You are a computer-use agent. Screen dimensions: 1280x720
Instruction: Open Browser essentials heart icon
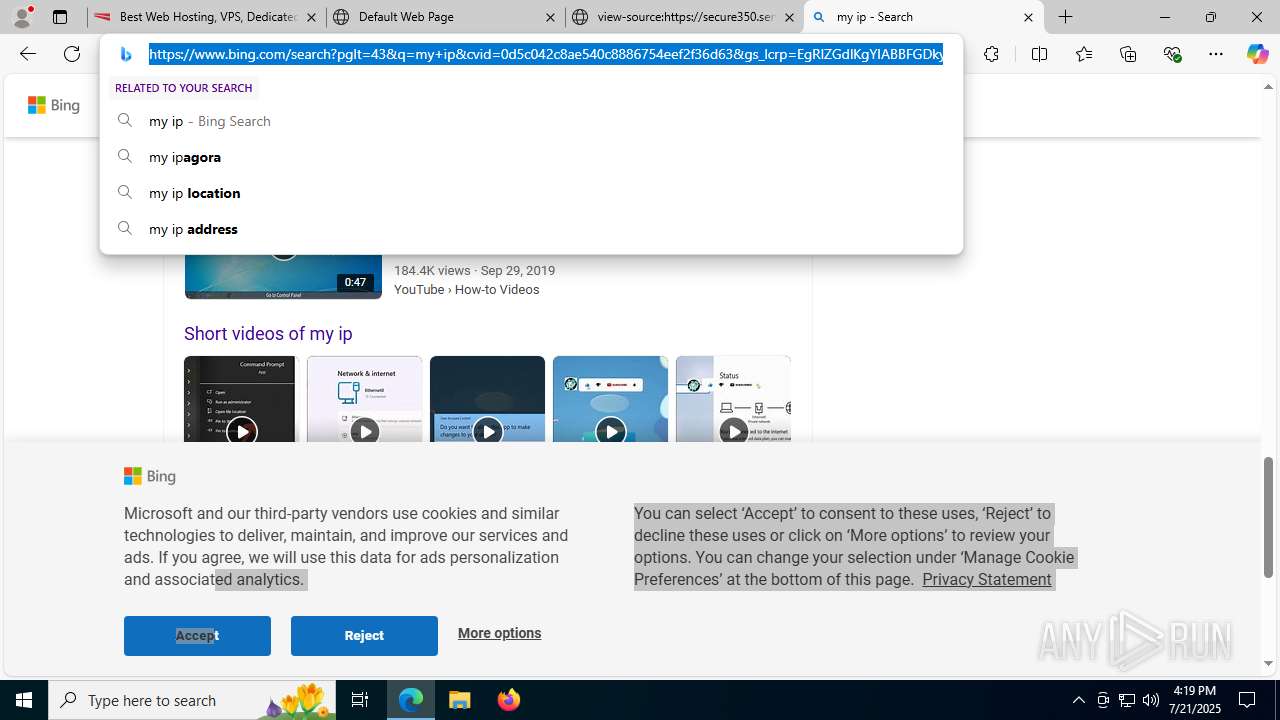pos(1172,54)
